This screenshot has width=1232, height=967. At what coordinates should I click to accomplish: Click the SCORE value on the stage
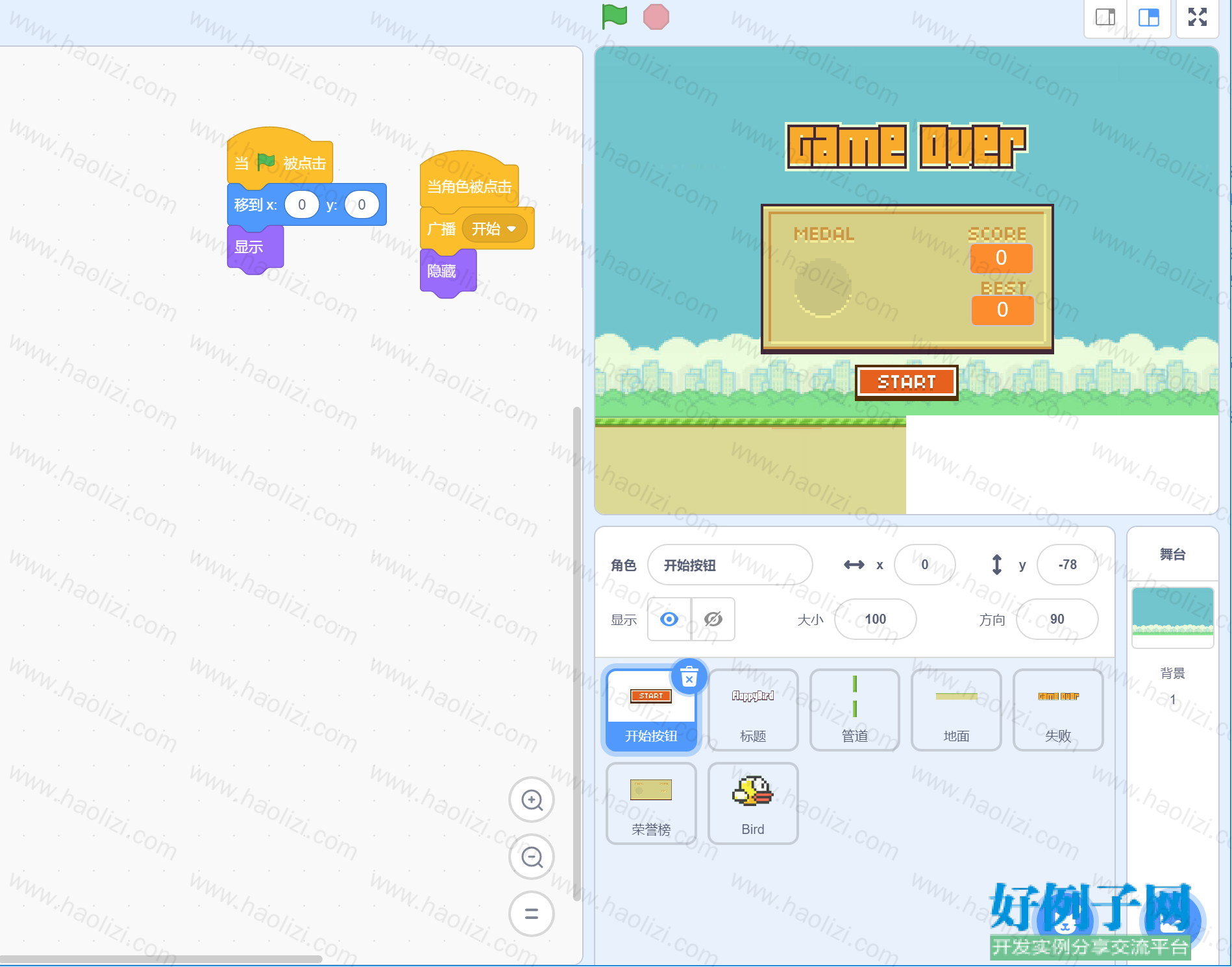(1001, 258)
